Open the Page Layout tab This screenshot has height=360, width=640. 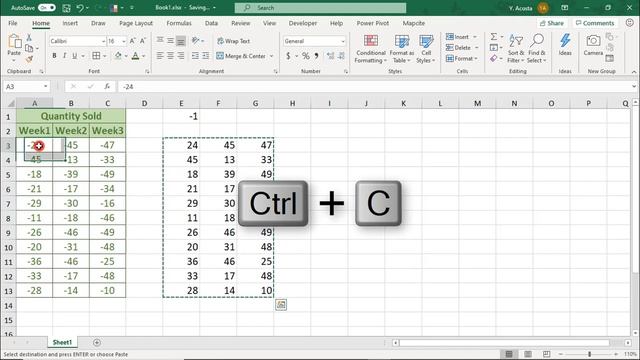pos(136,23)
